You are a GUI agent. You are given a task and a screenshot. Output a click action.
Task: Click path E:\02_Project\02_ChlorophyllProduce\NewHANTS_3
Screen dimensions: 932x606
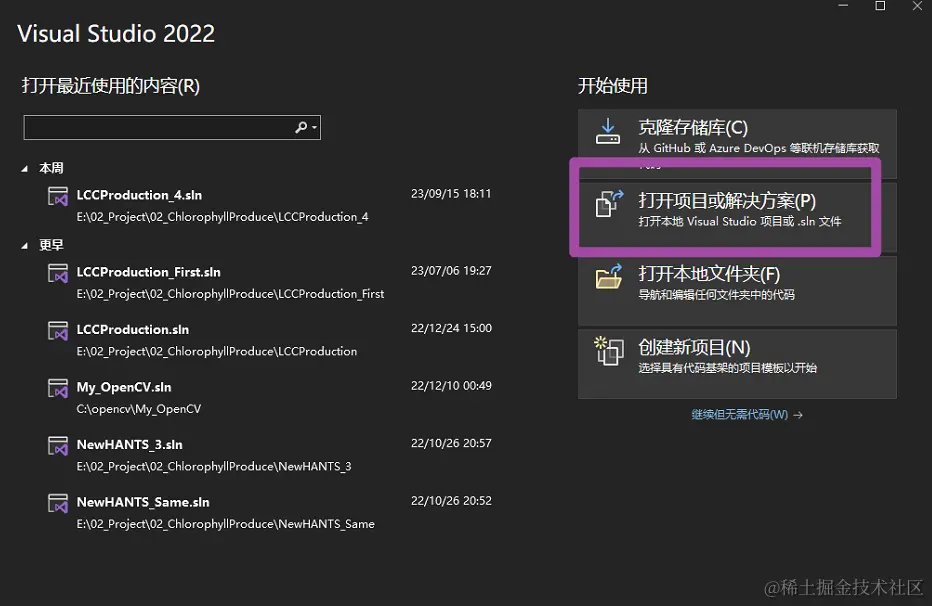pyautogui.click(x=214, y=467)
